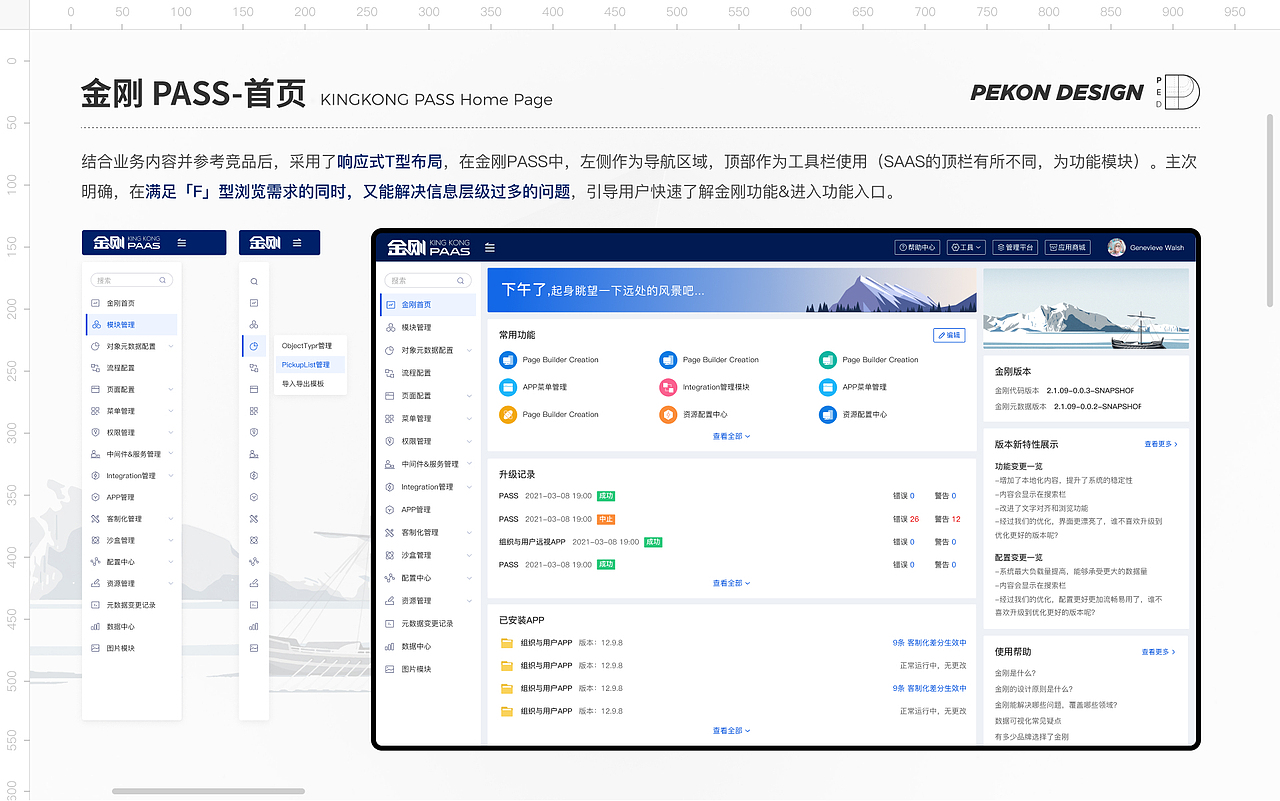Image resolution: width=1280 pixels, height=801 pixels.
Task: Open the Genevieve Walsh avatar in the dashboard header
Action: tap(1116, 247)
